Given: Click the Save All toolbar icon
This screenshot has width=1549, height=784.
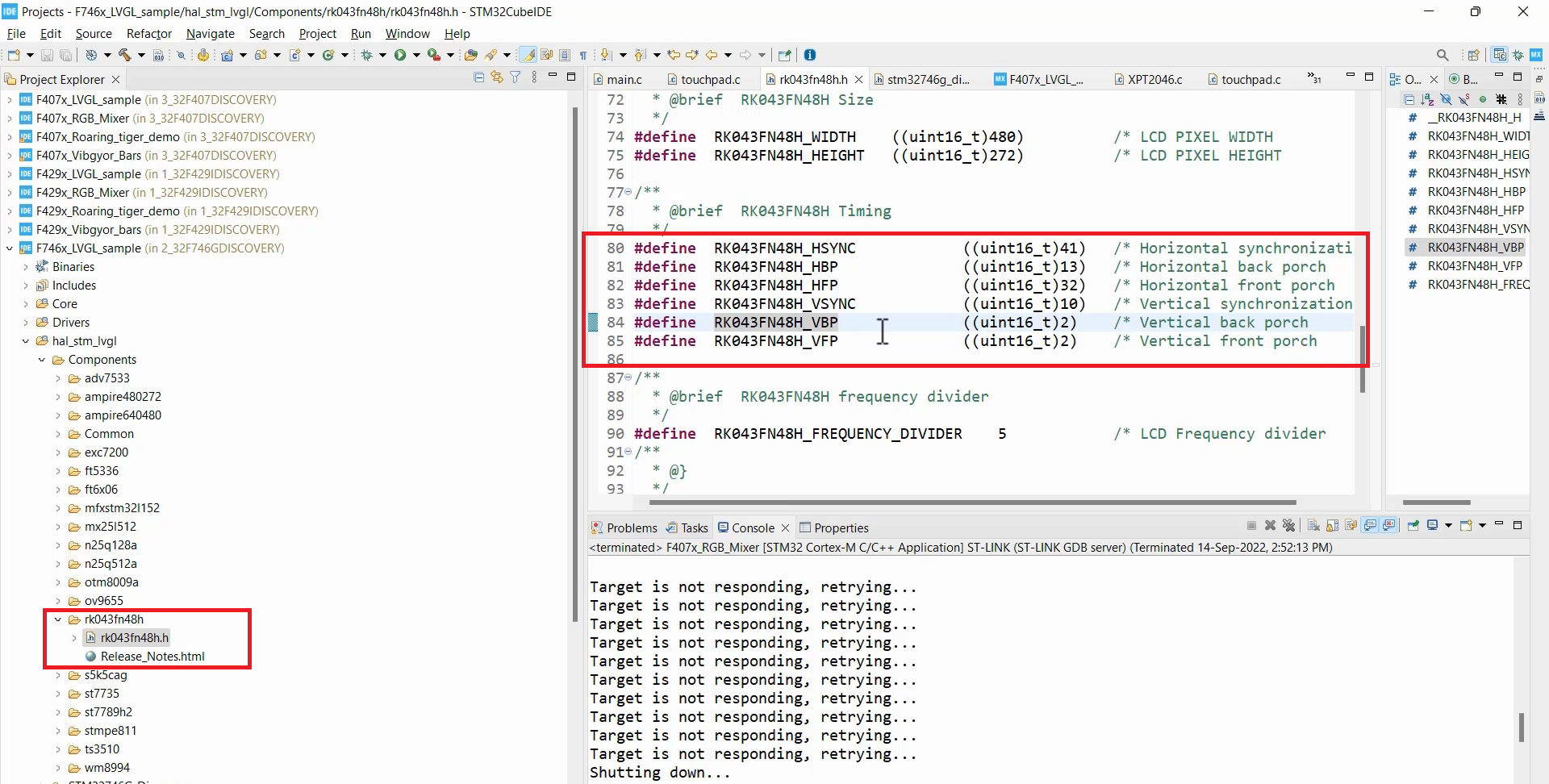Looking at the screenshot, I should point(65,55).
